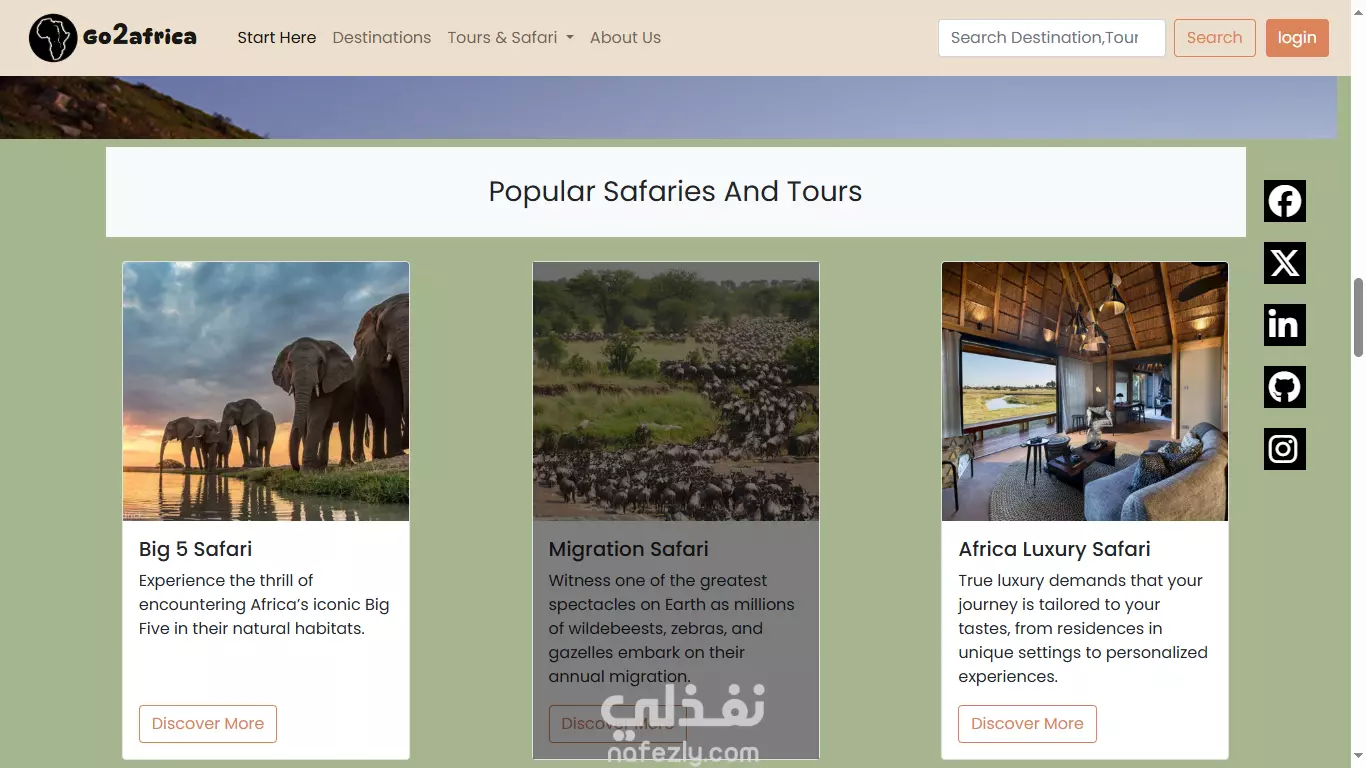Focus the Search Destination, Tour input field
This screenshot has width=1366, height=768.
coord(1052,38)
